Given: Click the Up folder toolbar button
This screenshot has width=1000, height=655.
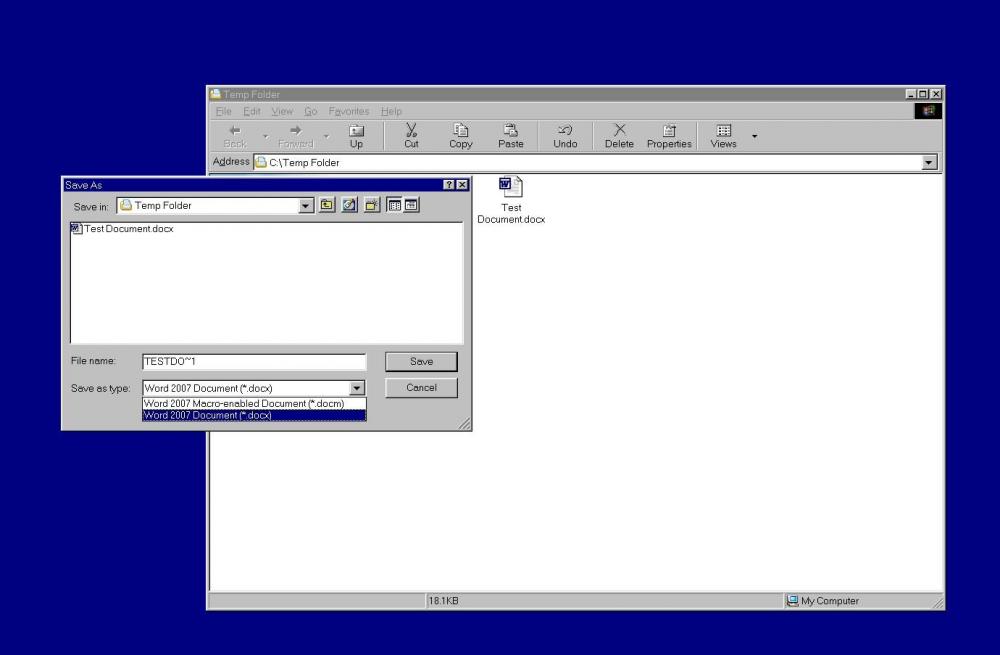Looking at the screenshot, I should [356, 135].
